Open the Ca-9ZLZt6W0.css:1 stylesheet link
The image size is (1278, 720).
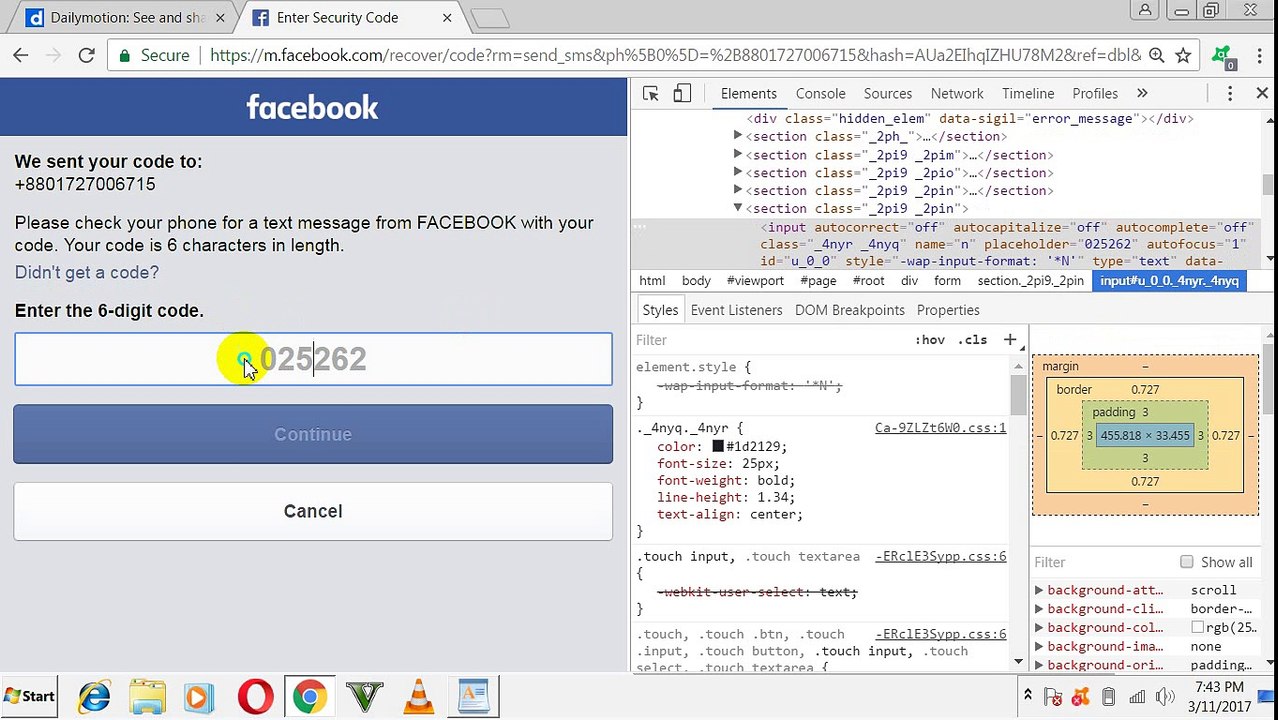point(940,428)
